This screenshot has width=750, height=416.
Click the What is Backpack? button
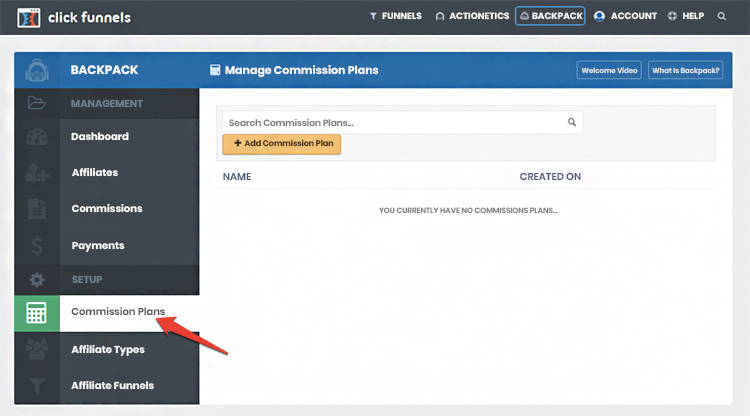click(685, 70)
